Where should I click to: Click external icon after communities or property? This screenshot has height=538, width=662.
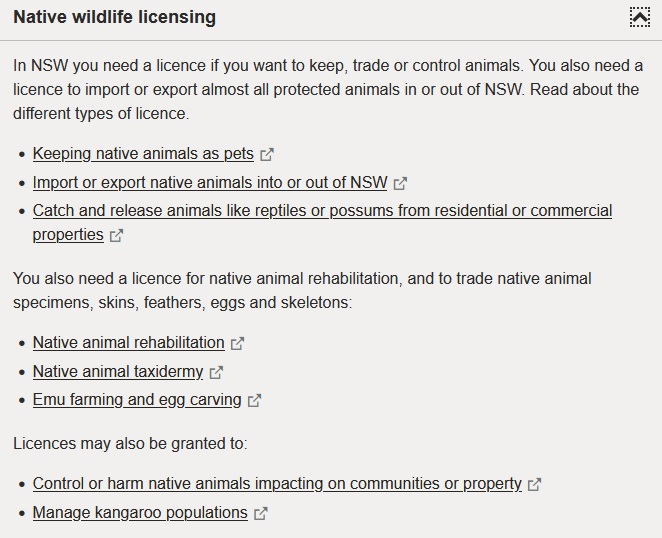click(x=535, y=485)
